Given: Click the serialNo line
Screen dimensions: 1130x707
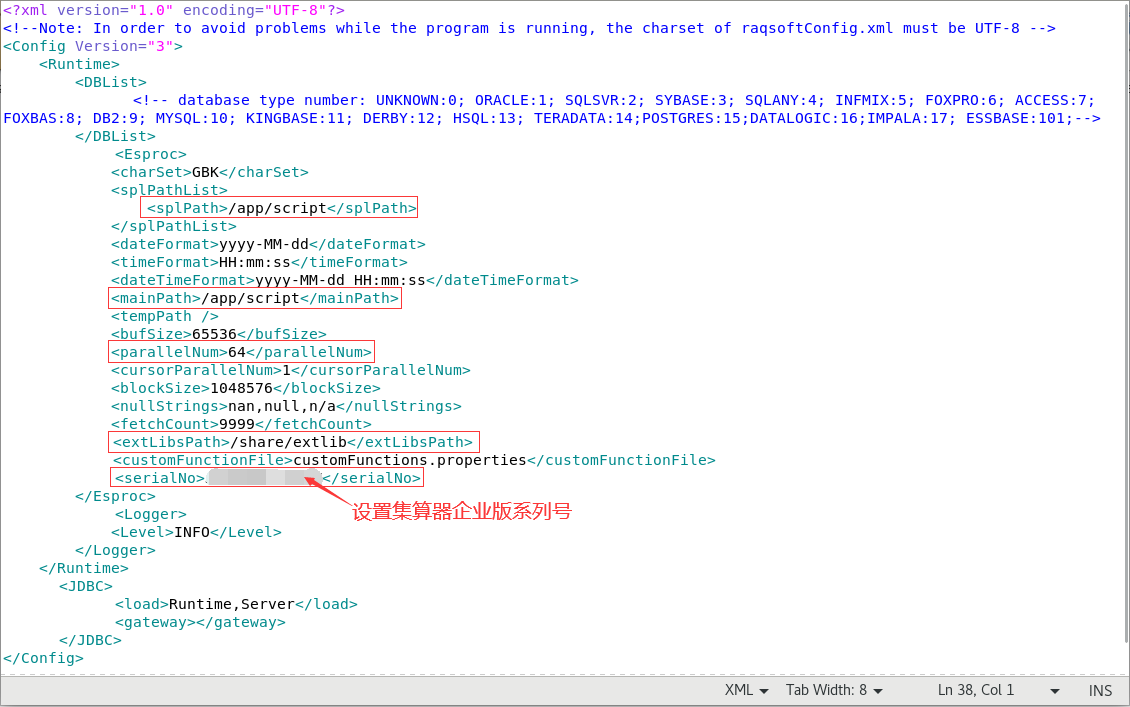Looking at the screenshot, I should 267,478.
